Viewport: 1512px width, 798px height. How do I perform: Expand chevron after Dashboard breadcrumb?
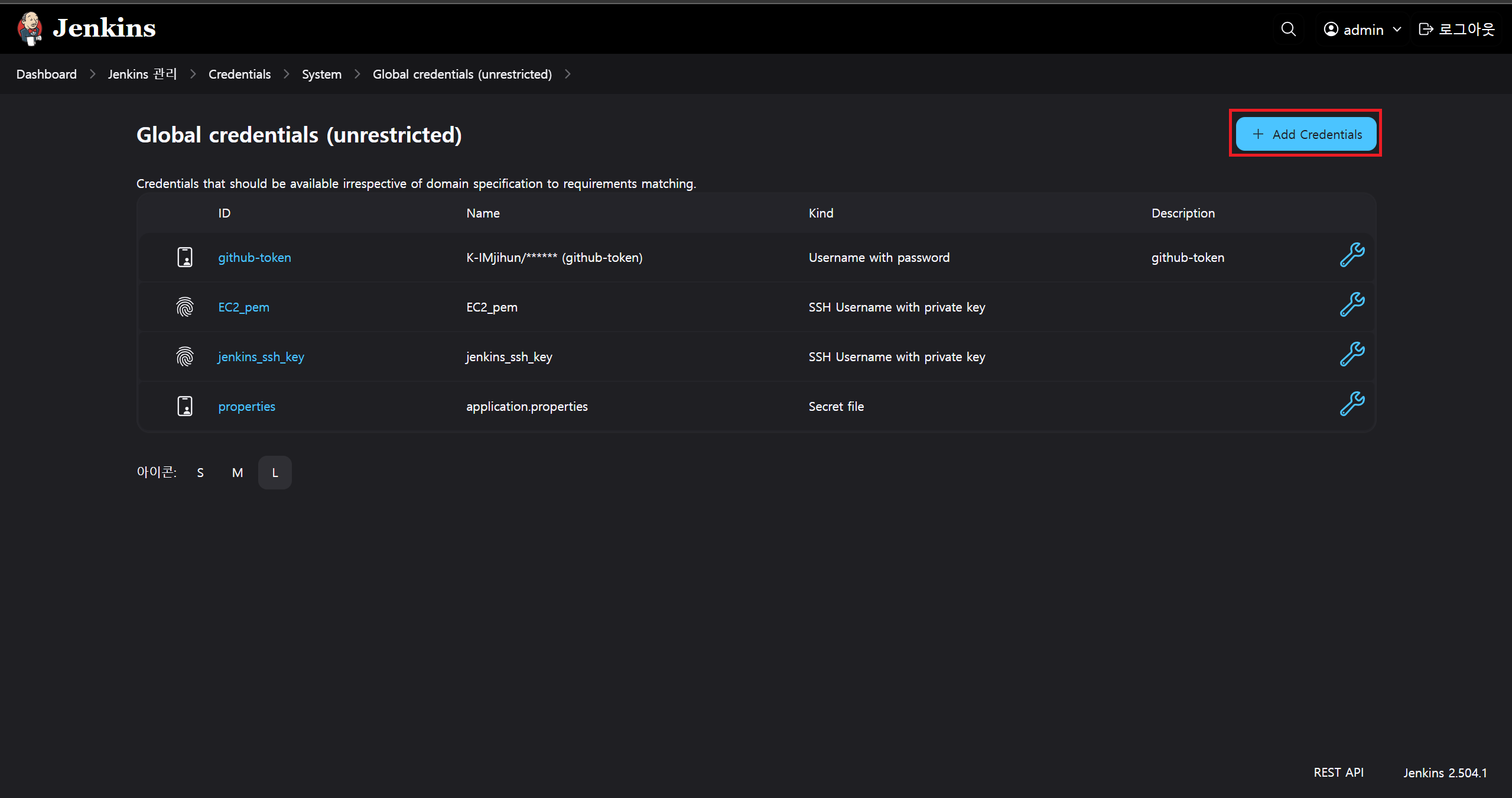click(93, 74)
